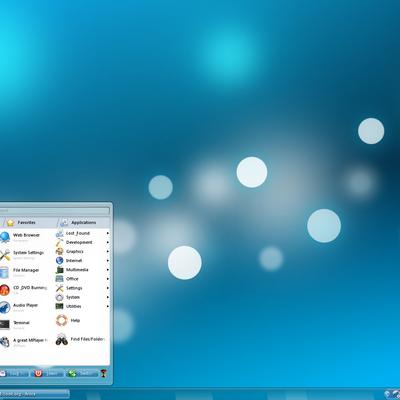
Task: Click the Development category icon
Action: tap(59, 242)
